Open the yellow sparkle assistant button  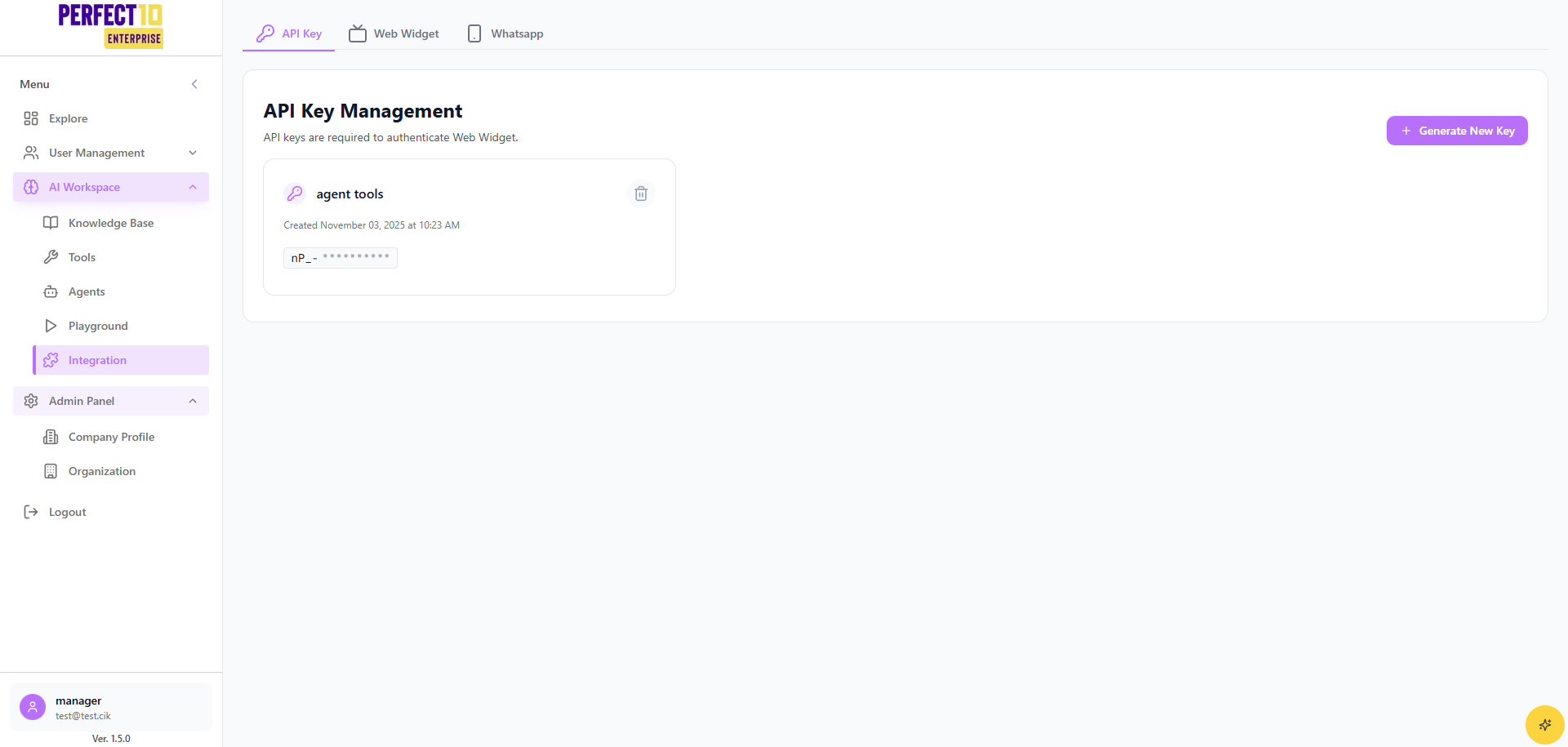click(x=1545, y=725)
